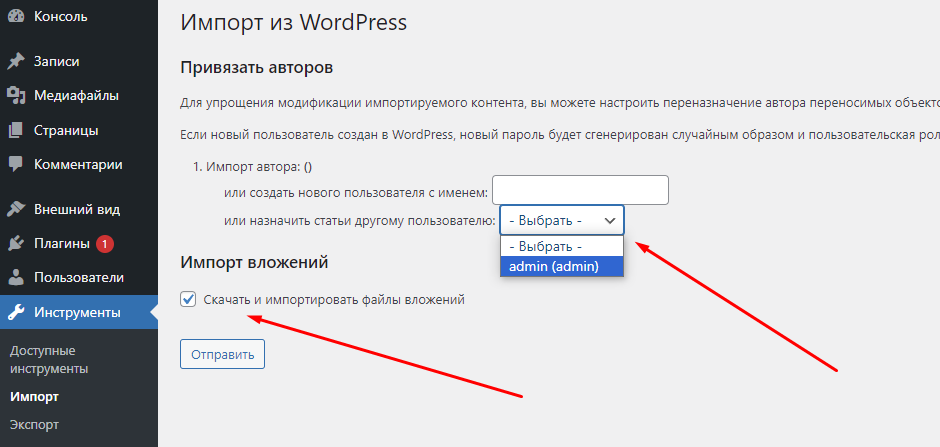Click the "Импорт вложений" heading
Viewport: 940px width, 447px height.
(254, 262)
